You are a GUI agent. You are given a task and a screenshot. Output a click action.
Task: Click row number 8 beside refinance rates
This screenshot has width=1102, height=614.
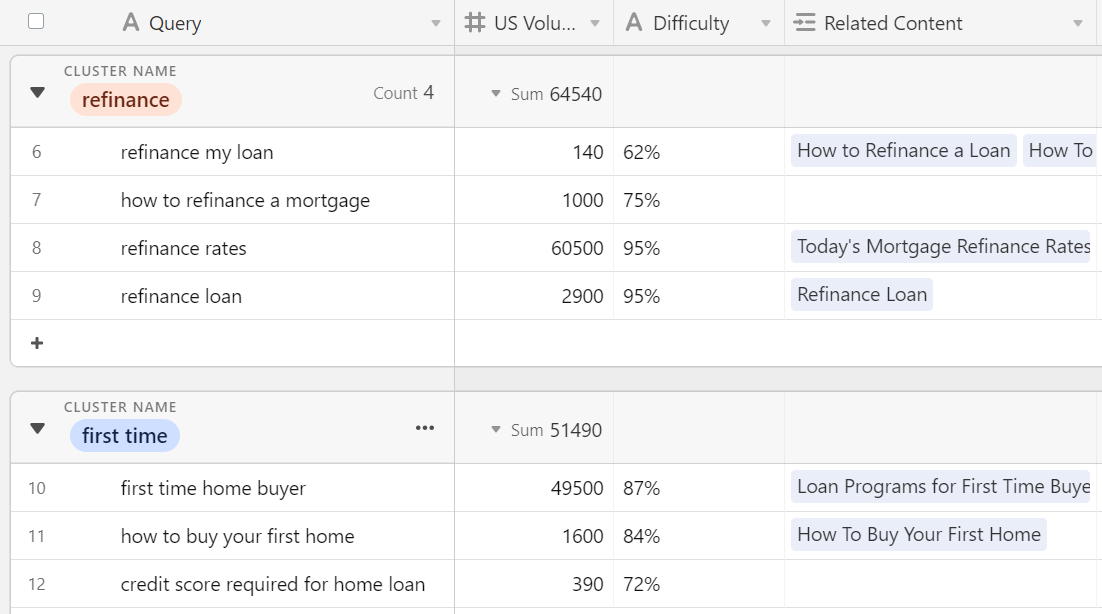[36, 247]
